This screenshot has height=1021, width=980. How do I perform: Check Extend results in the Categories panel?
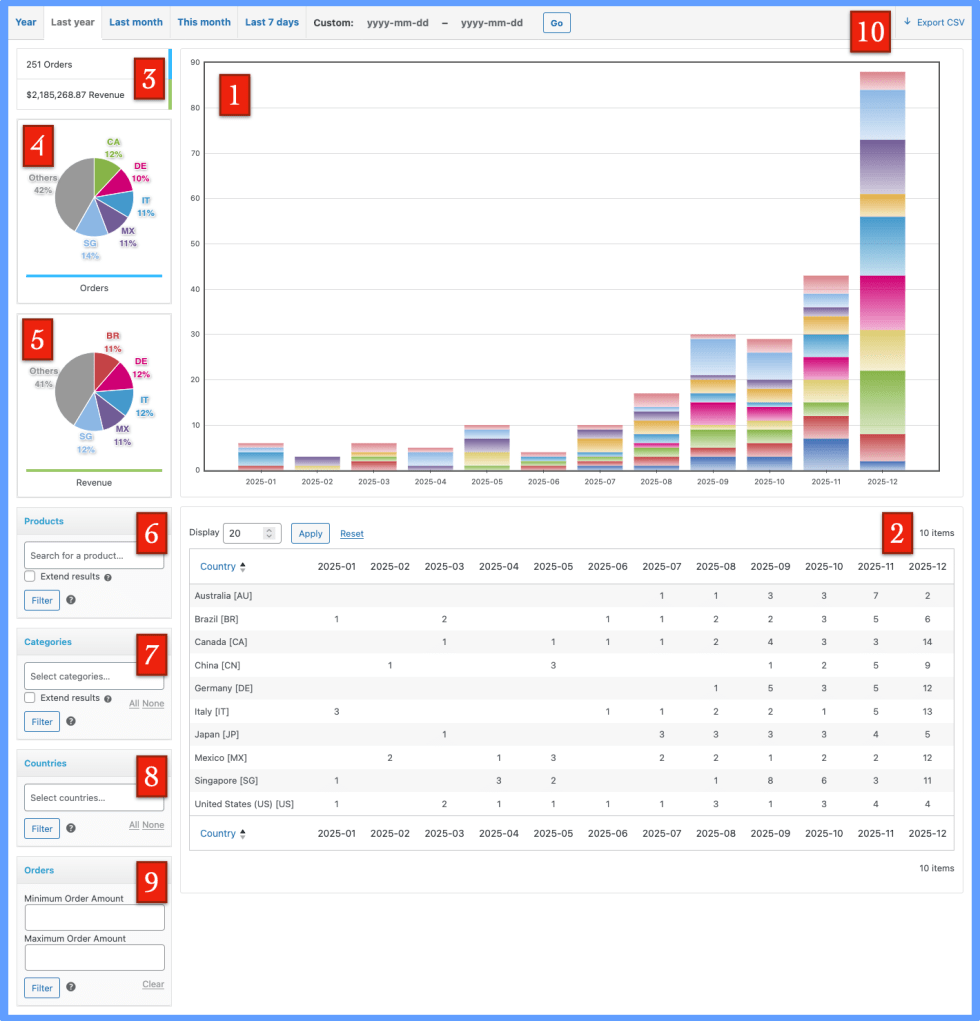pos(30,698)
